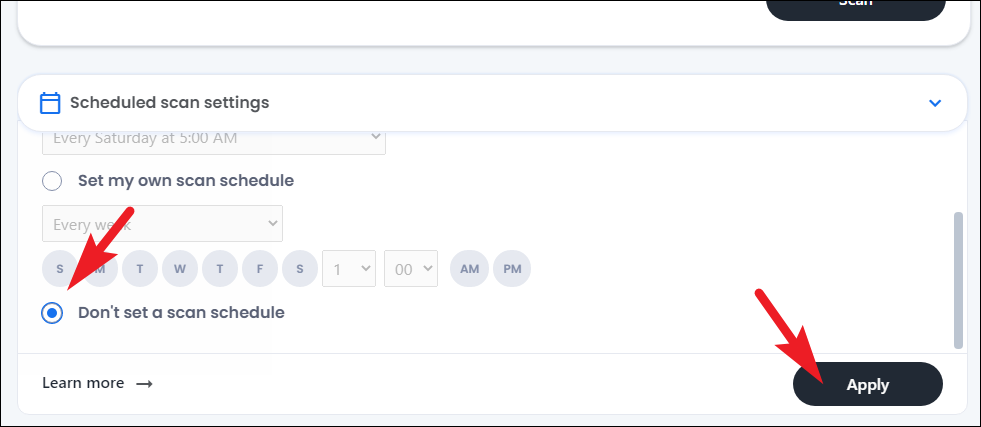Choose the PM time button

point(512,268)
